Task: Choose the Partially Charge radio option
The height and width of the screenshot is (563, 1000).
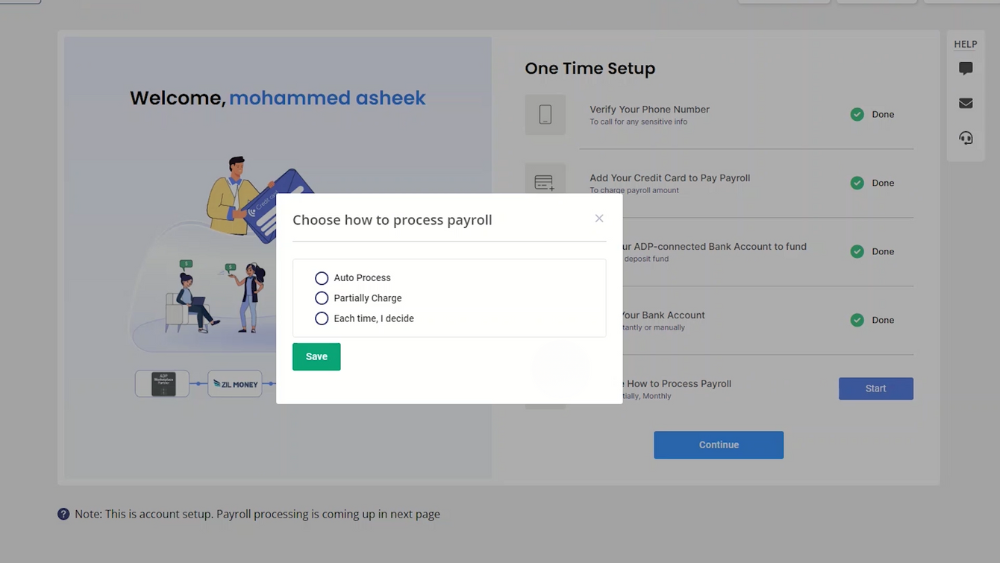Action: click(x=321, y=298)
